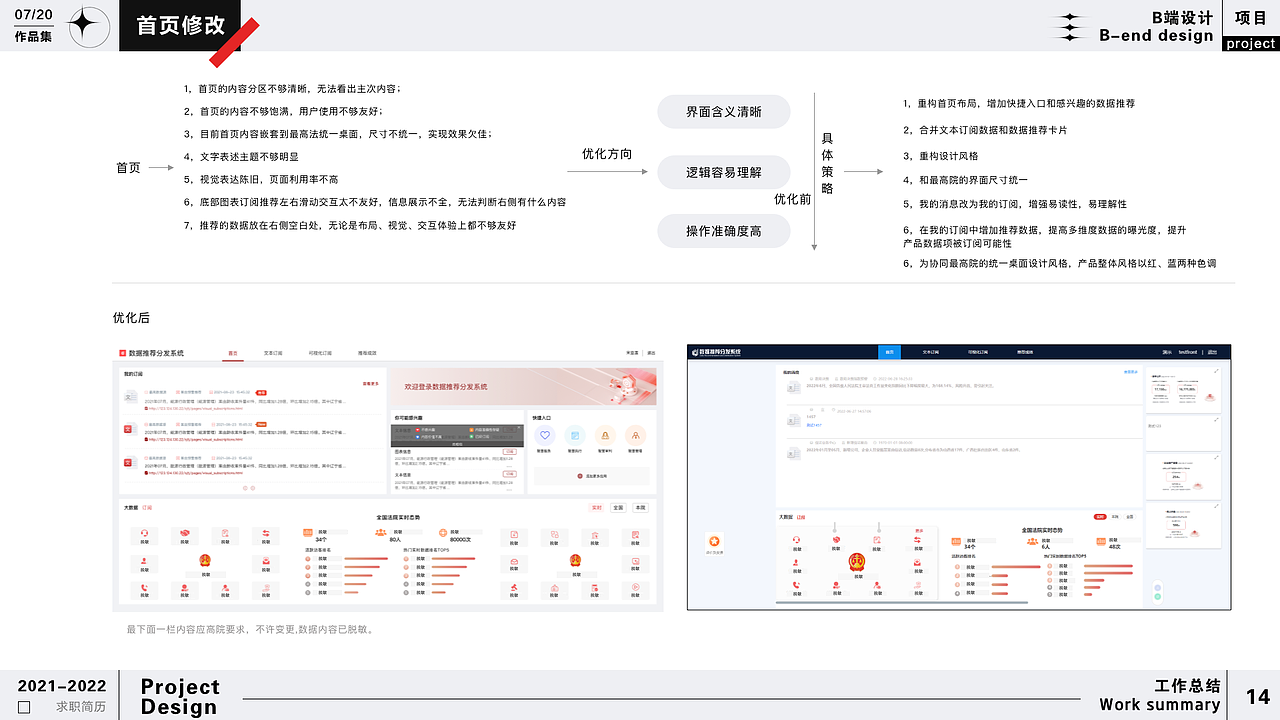Click orange star floating button in right mockup
This screenshot has width=1280, height=720.
click(714, 540)
